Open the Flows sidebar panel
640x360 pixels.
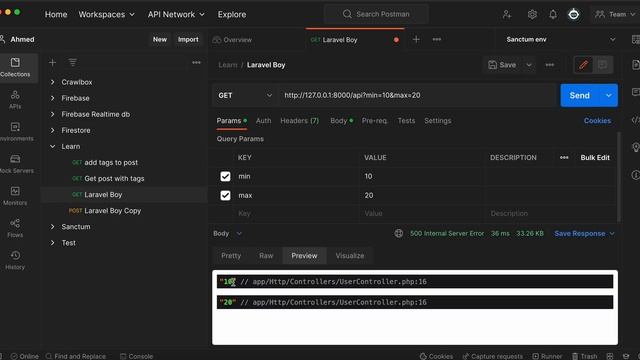(x=15, y=228)
